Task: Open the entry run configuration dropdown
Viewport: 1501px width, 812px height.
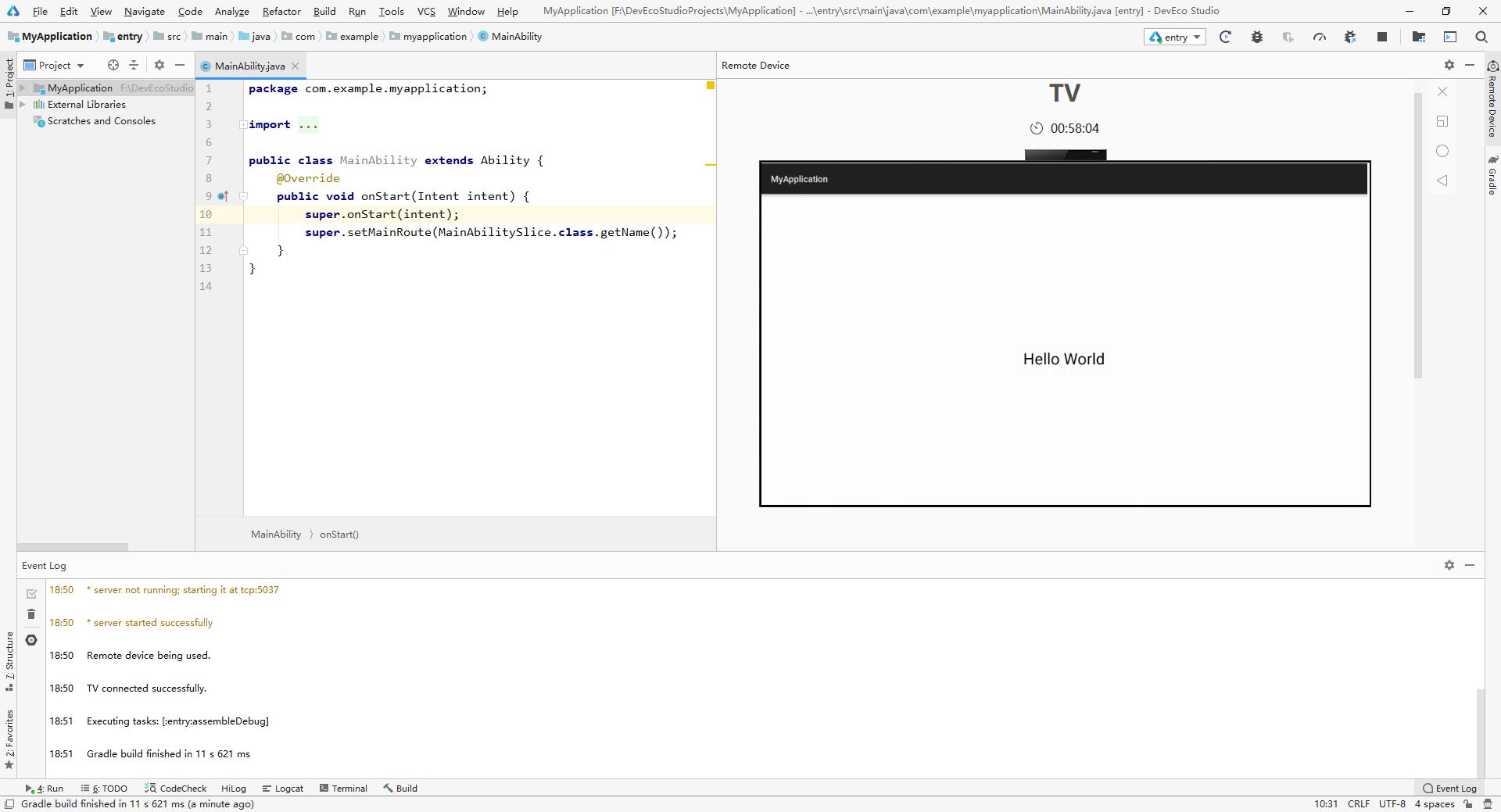Action: coord(1174,37)
